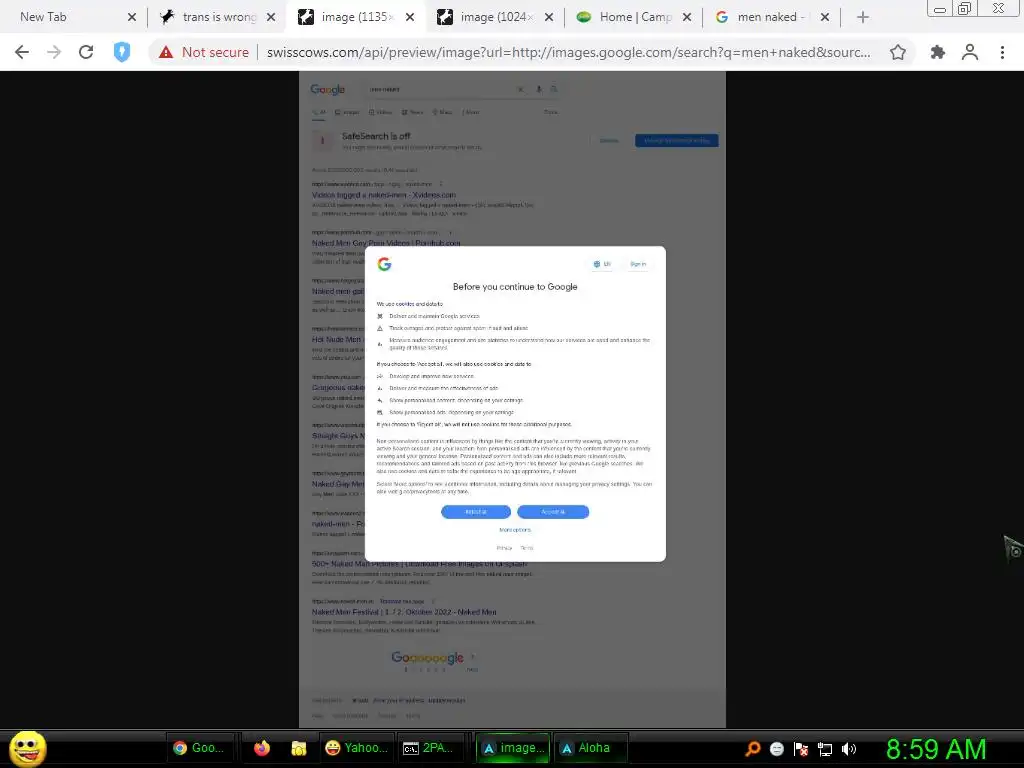Go back to the previous page

click(22, 52)
